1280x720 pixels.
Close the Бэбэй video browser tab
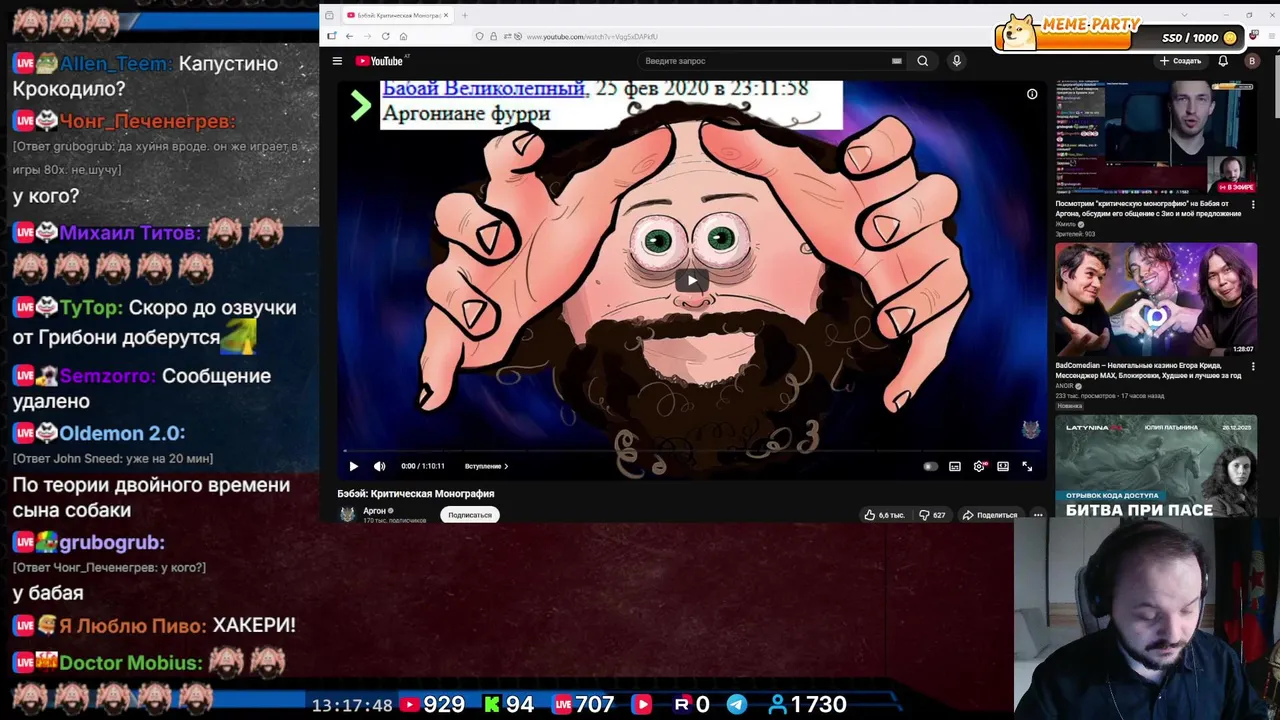coord(446,15)
